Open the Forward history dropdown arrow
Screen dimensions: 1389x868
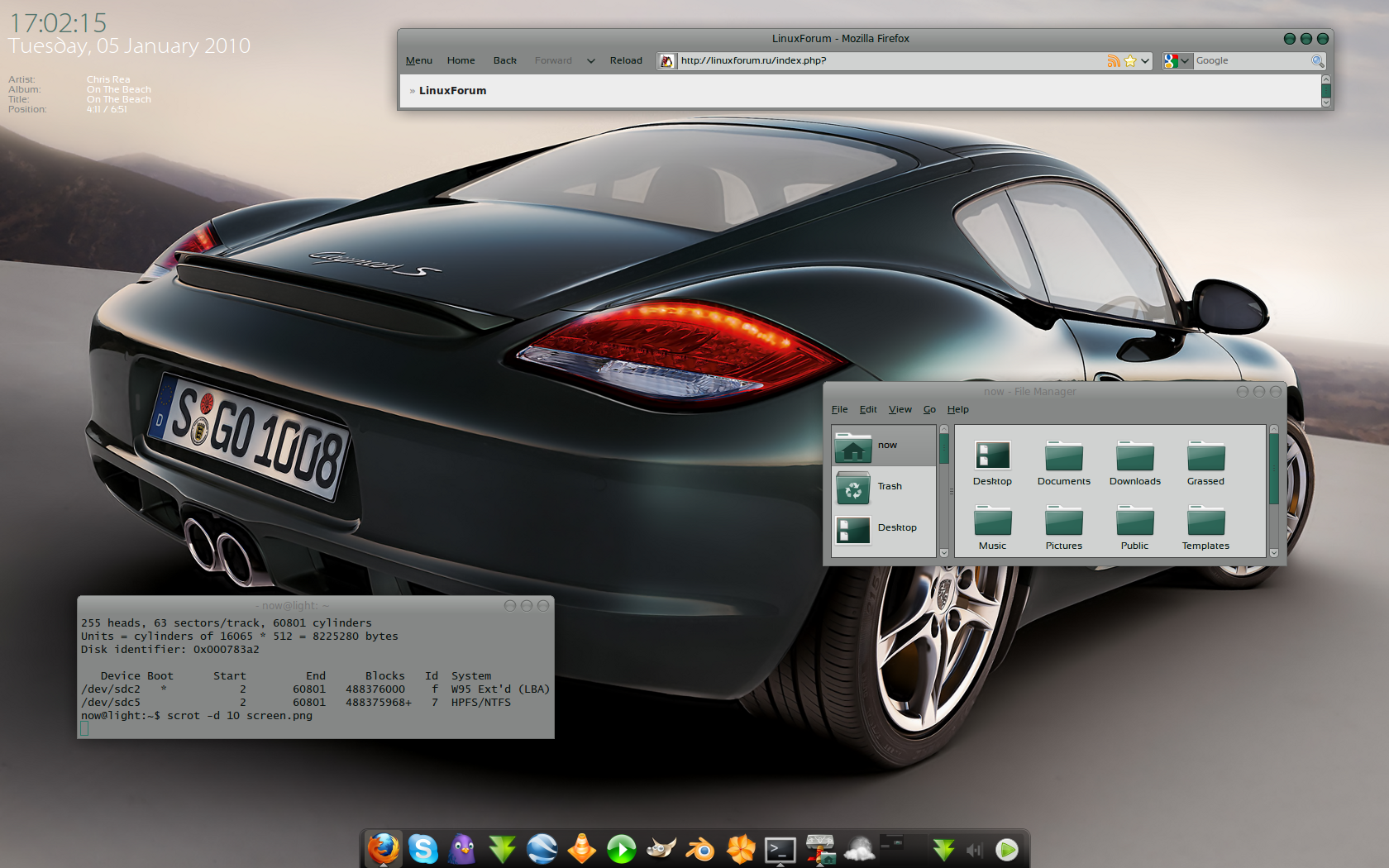tap(591, 60)
